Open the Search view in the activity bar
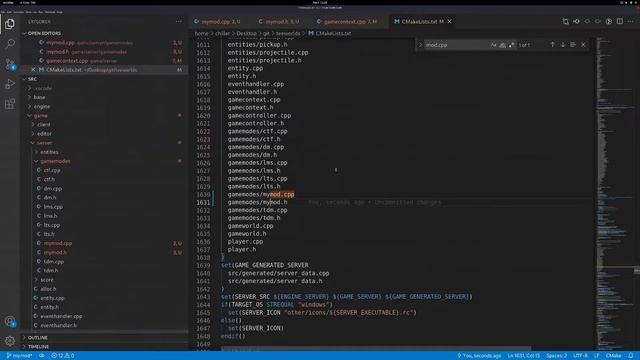Viewport: 640px width, 360px height. [10, 44]
